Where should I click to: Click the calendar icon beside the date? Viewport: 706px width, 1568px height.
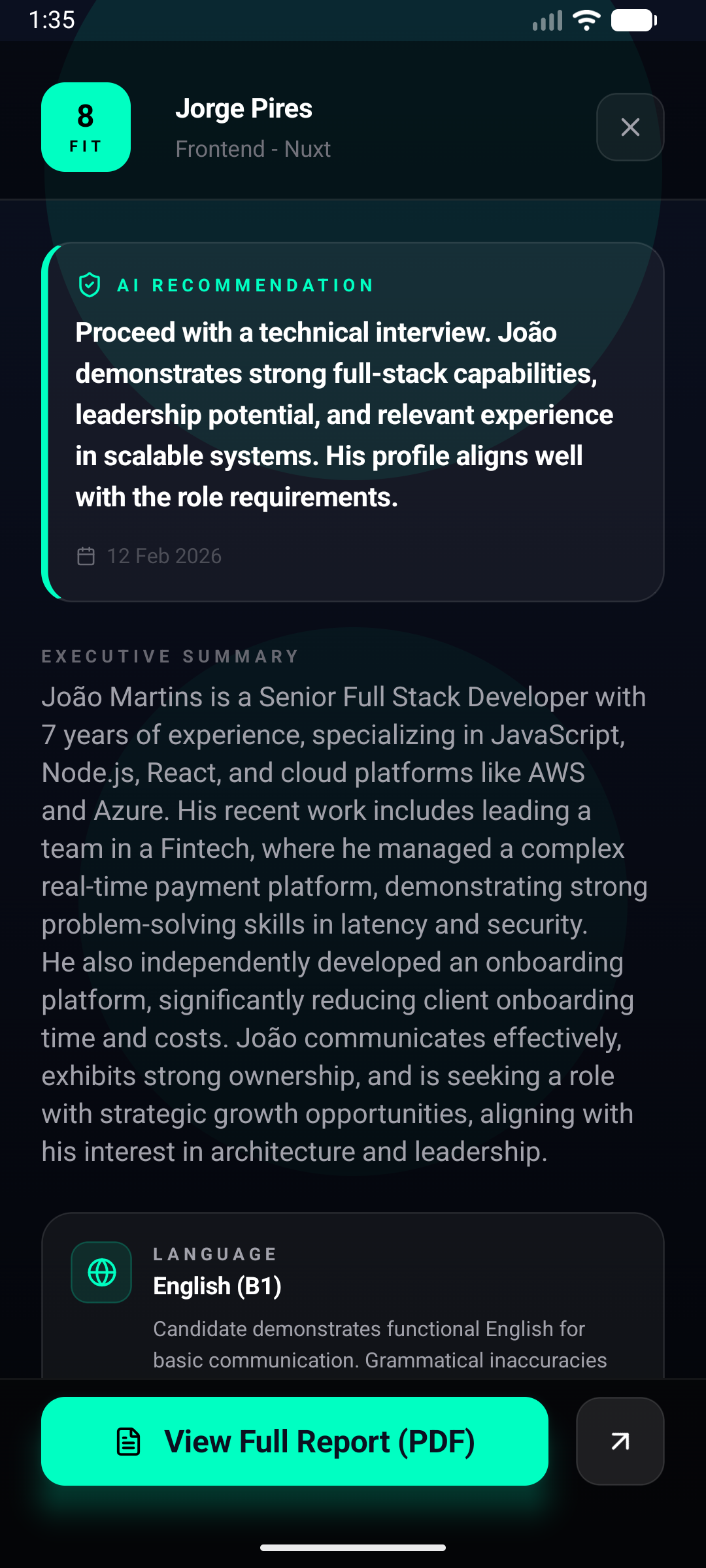(86, 556)
